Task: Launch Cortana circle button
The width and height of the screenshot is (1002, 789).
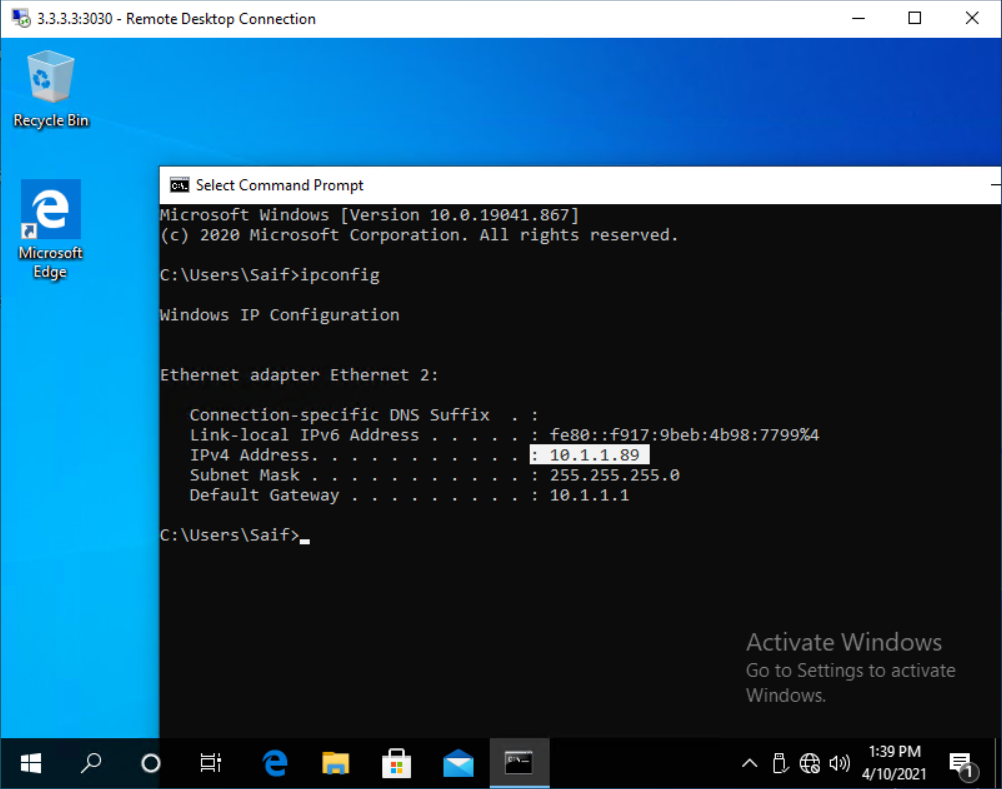Action: tap(151, 763)
